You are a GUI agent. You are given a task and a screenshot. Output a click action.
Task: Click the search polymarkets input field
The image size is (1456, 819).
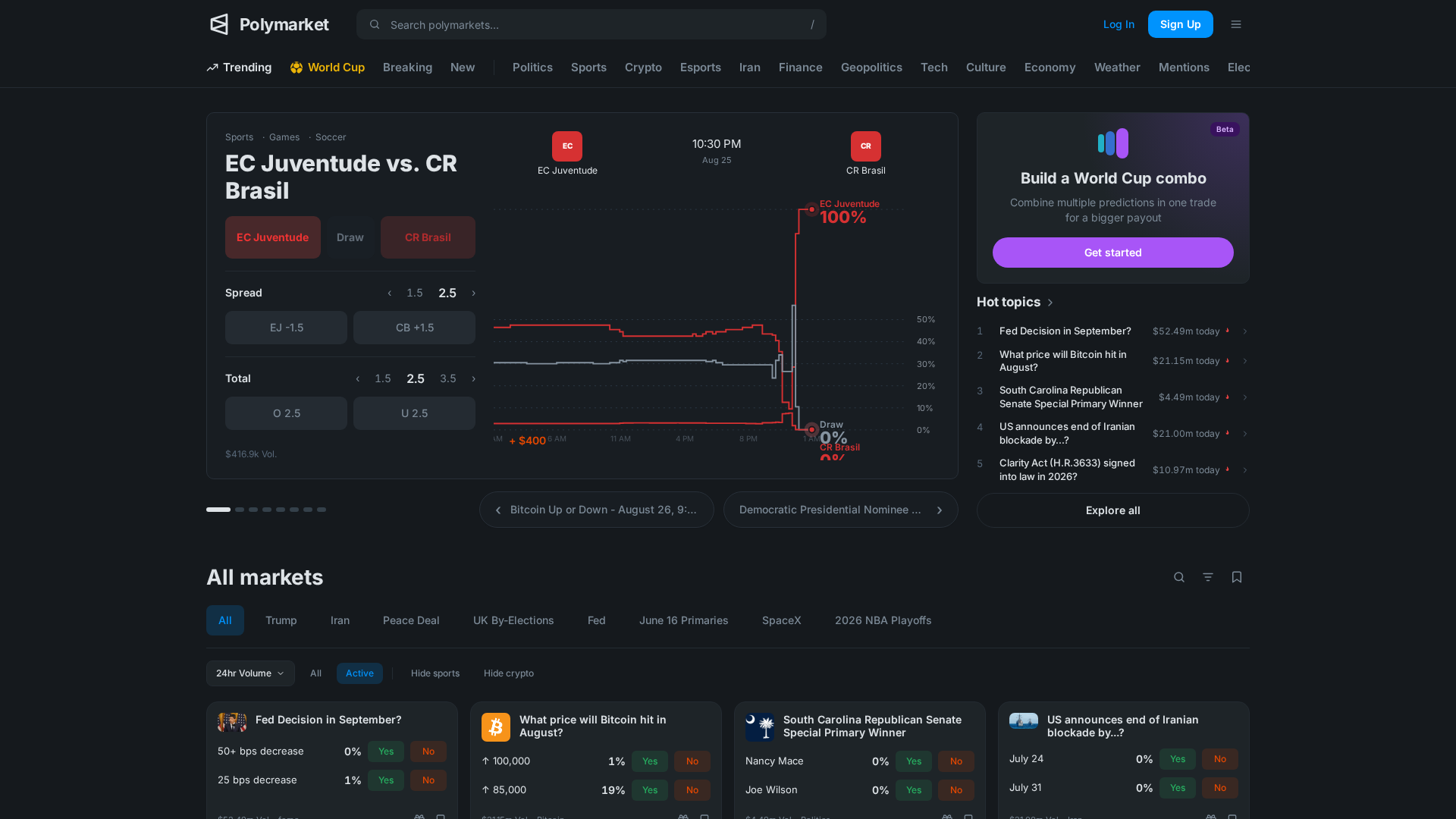(x=591, y=24)
